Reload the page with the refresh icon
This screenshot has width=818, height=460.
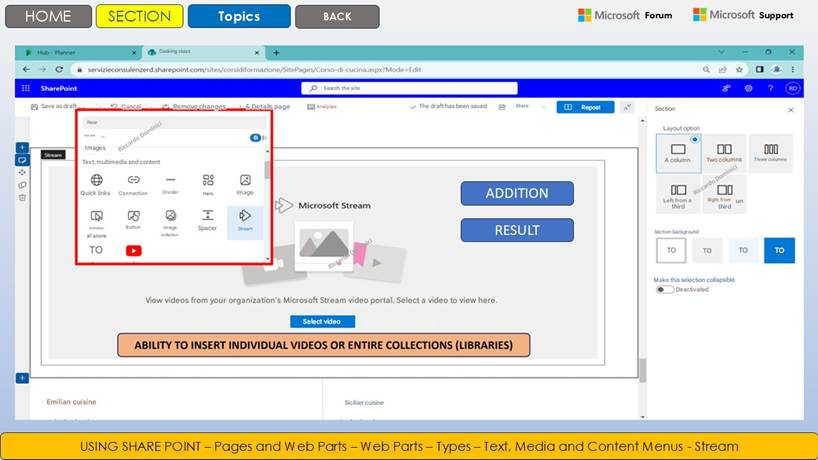point(59,69)
